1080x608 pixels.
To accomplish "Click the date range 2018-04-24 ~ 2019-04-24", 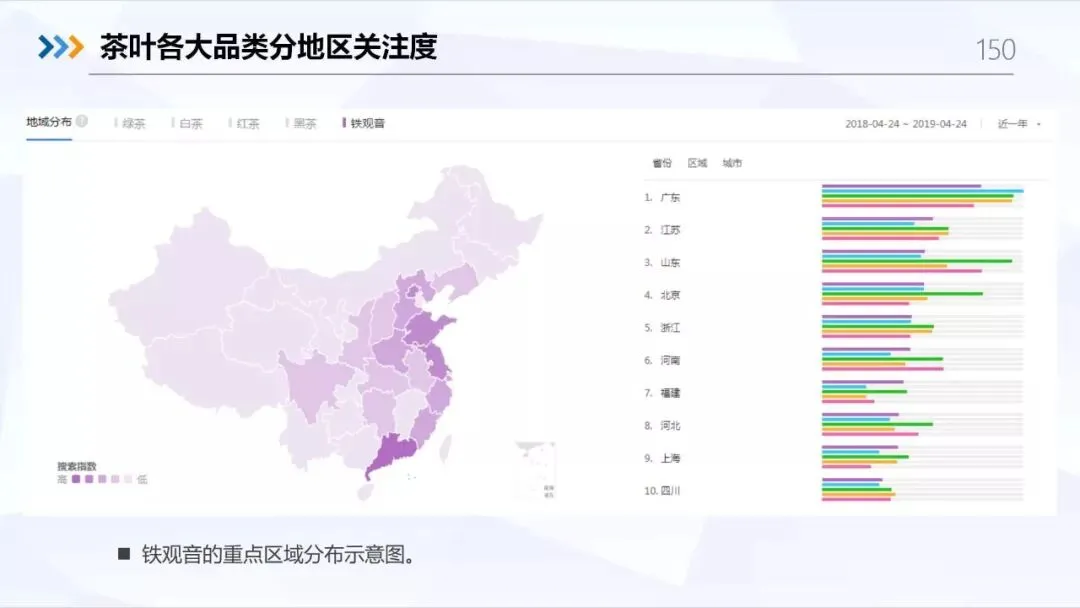I will (906, 124).
